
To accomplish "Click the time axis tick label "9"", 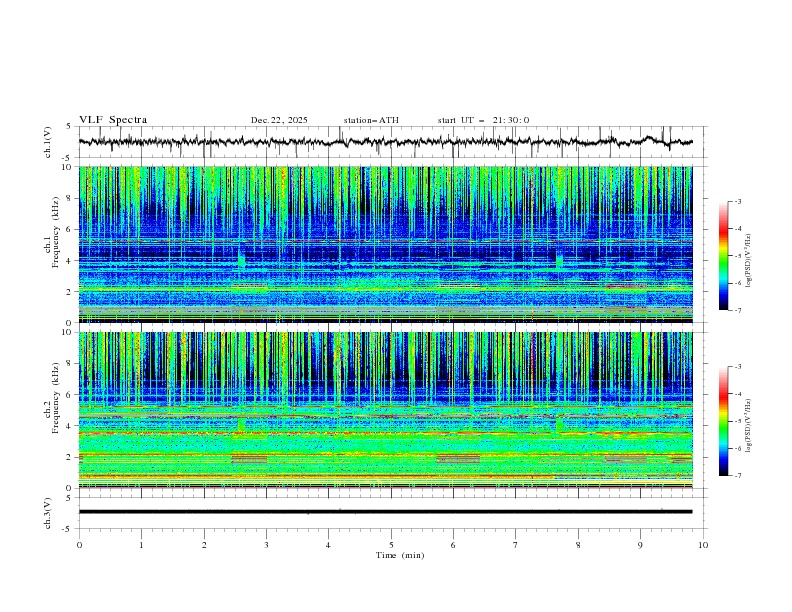I will 640,545.
